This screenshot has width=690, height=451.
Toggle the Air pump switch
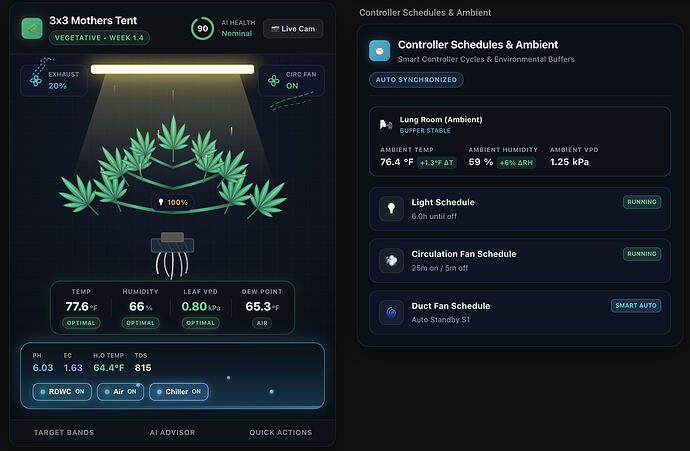121,392
